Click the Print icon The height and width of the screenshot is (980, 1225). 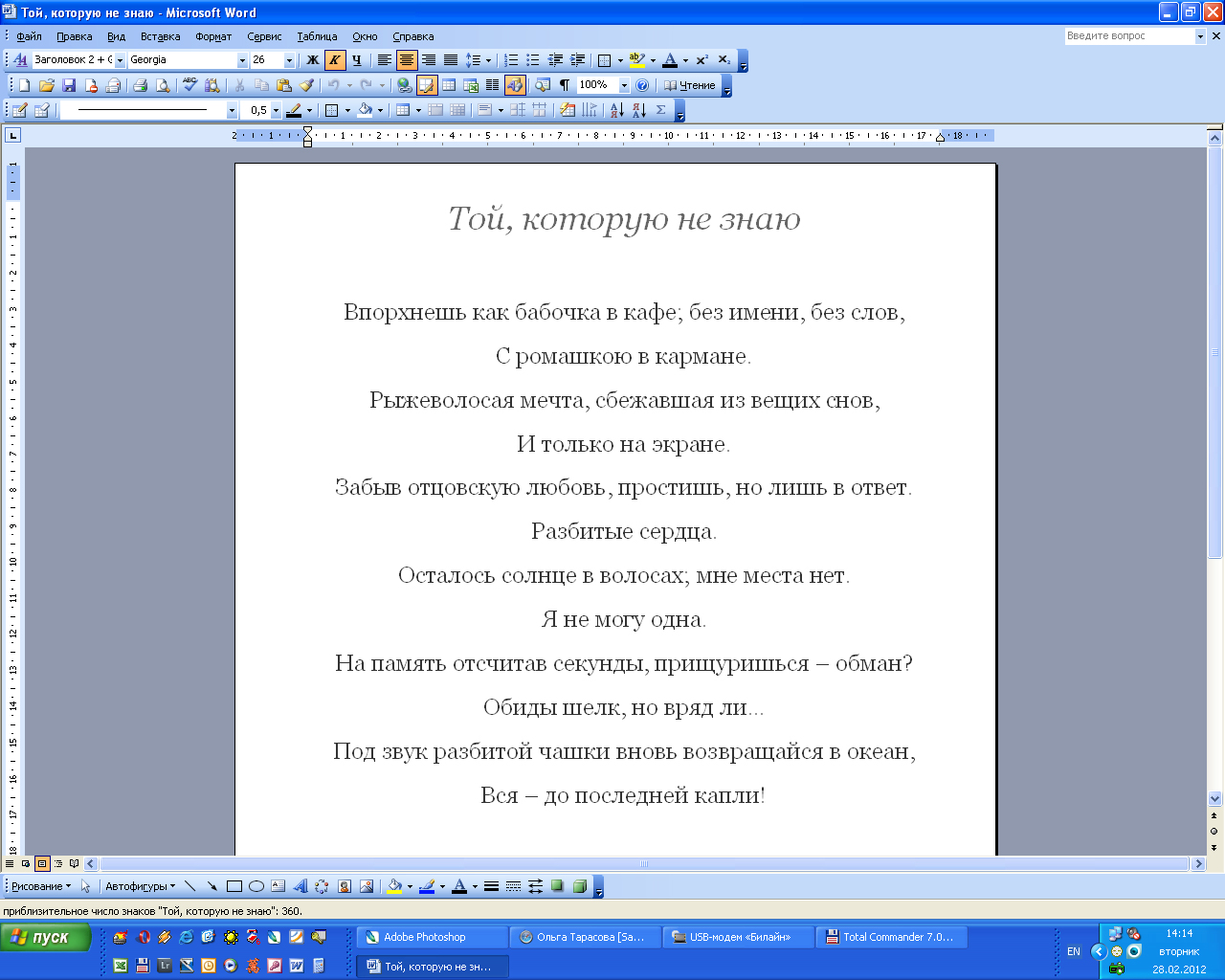[141, 85]
